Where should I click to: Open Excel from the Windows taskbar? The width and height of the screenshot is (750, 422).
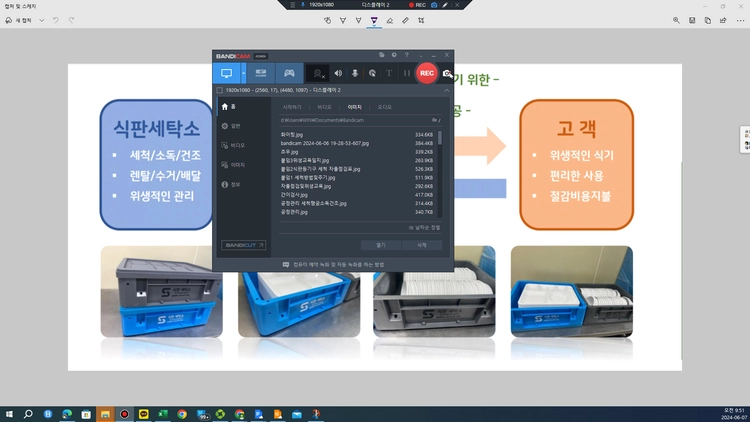163,414
